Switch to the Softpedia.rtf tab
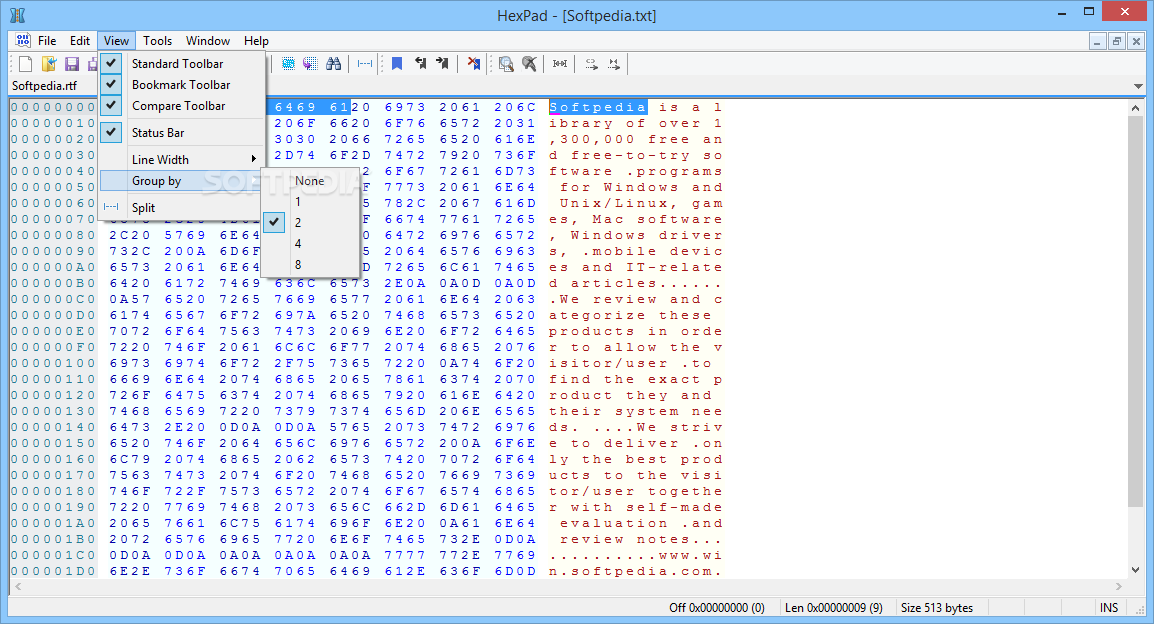Image resolution: width=1154 pixels, height=624 pixels. click(44, 85)
